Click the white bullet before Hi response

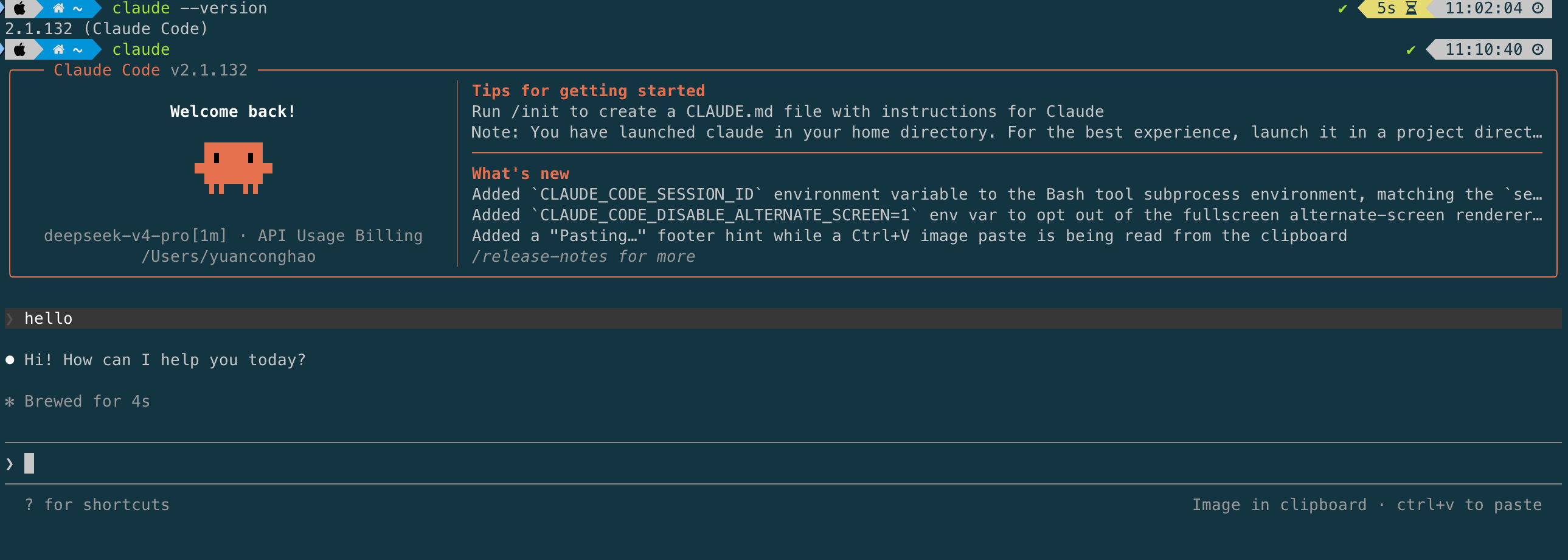tap(10, 360)
